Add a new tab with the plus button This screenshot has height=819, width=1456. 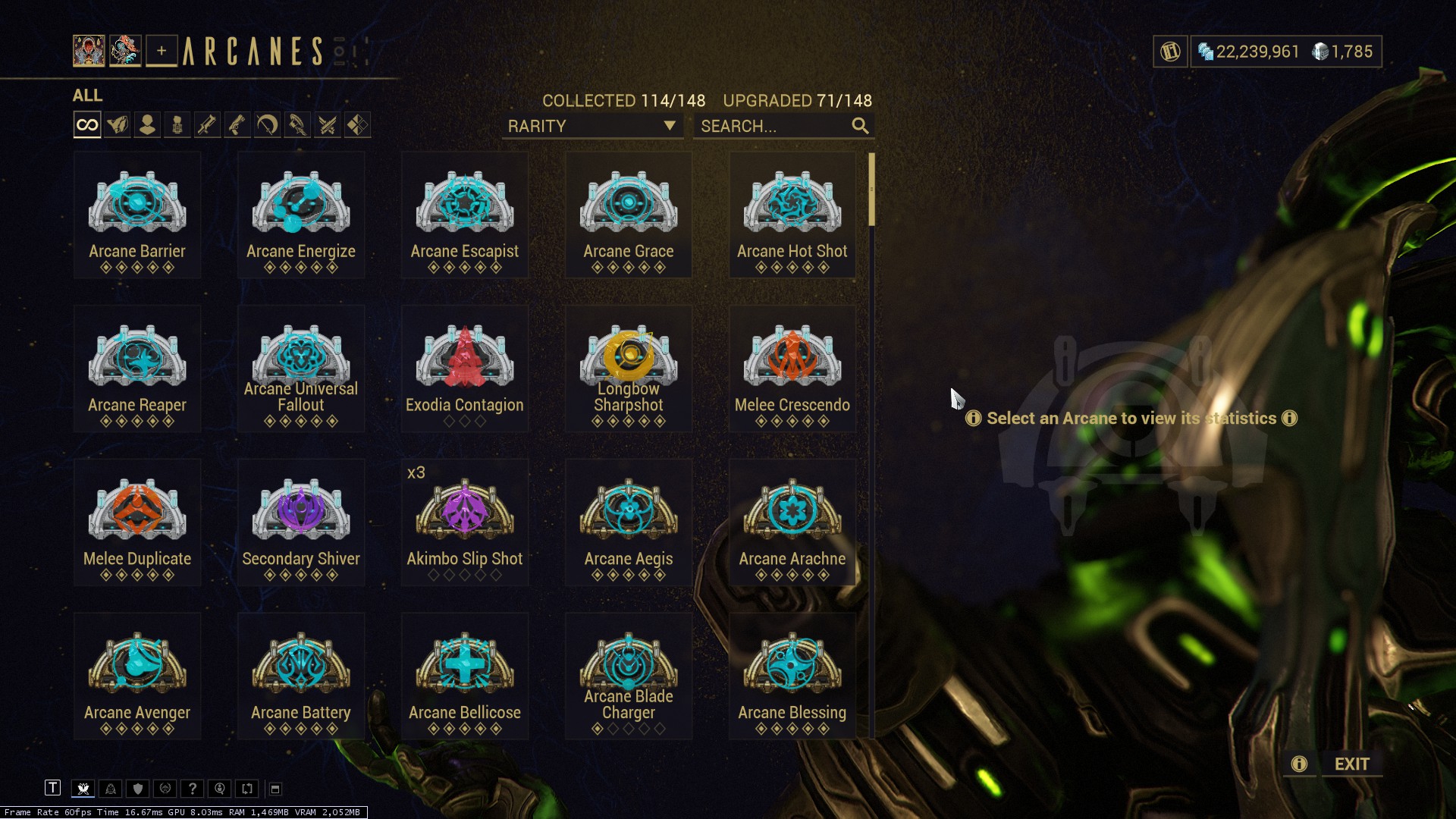(x=162, y=51)
